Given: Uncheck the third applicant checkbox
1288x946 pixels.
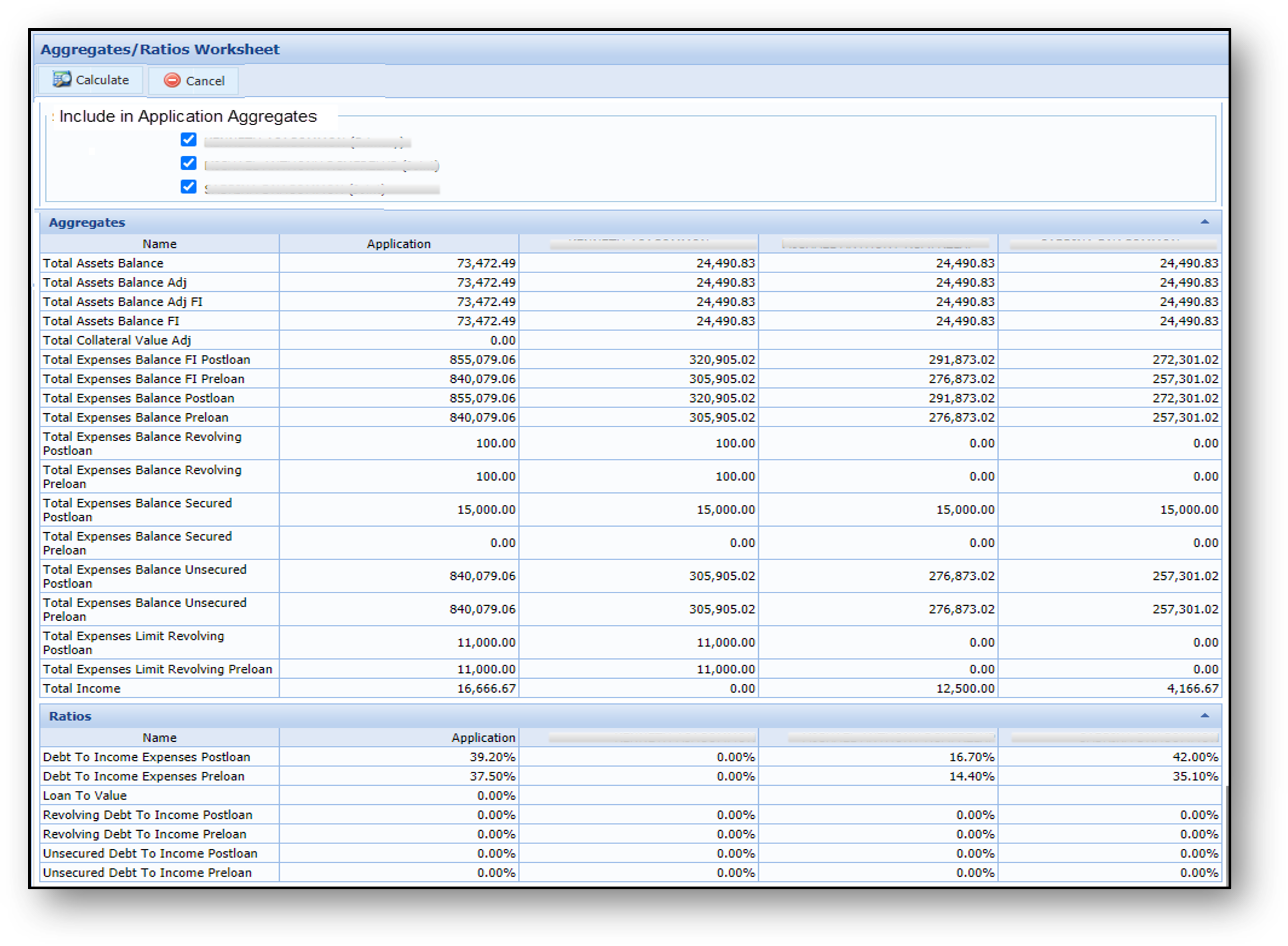Looking at the screenshot, I should point(188,187).
